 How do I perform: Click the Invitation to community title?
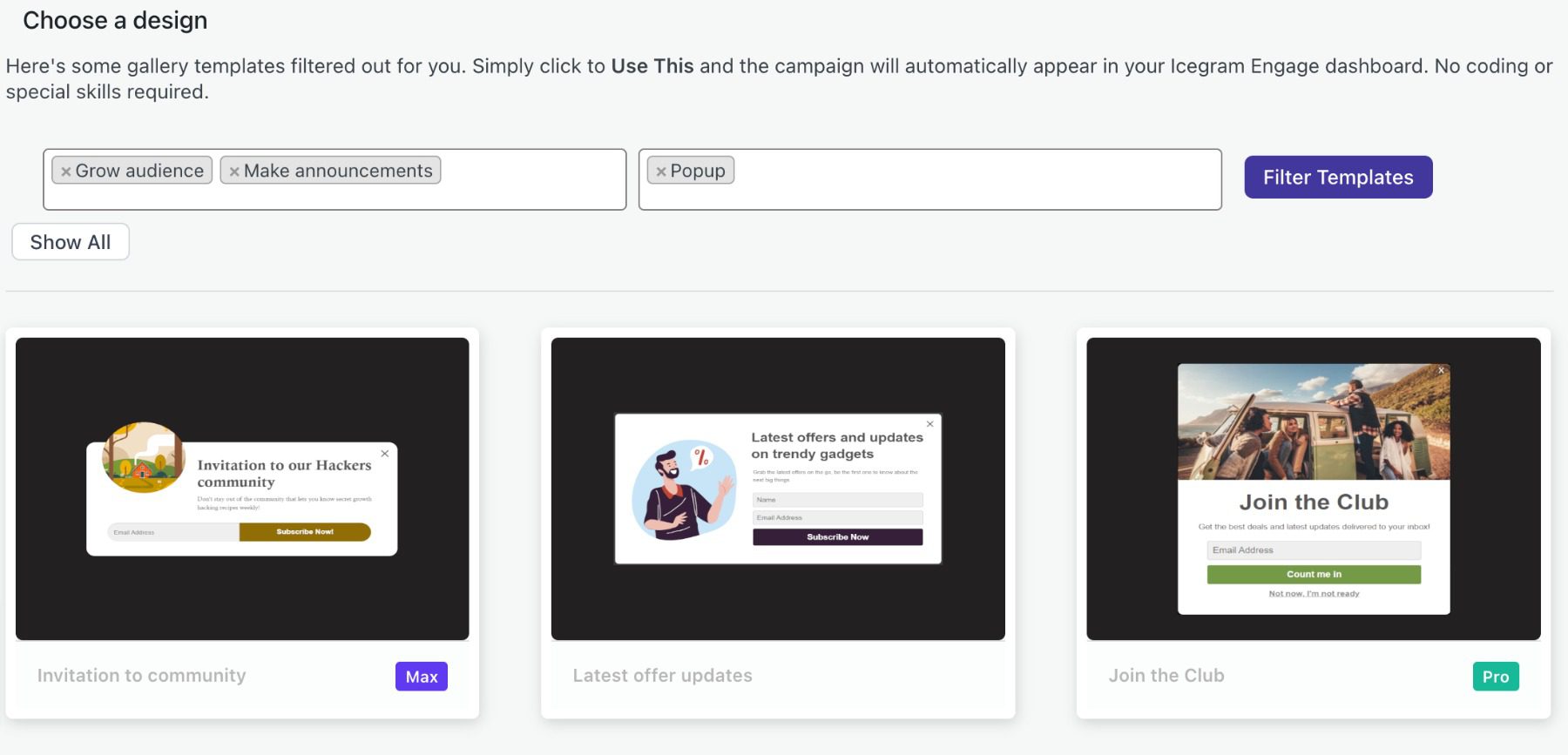click(x=141, y=676)
